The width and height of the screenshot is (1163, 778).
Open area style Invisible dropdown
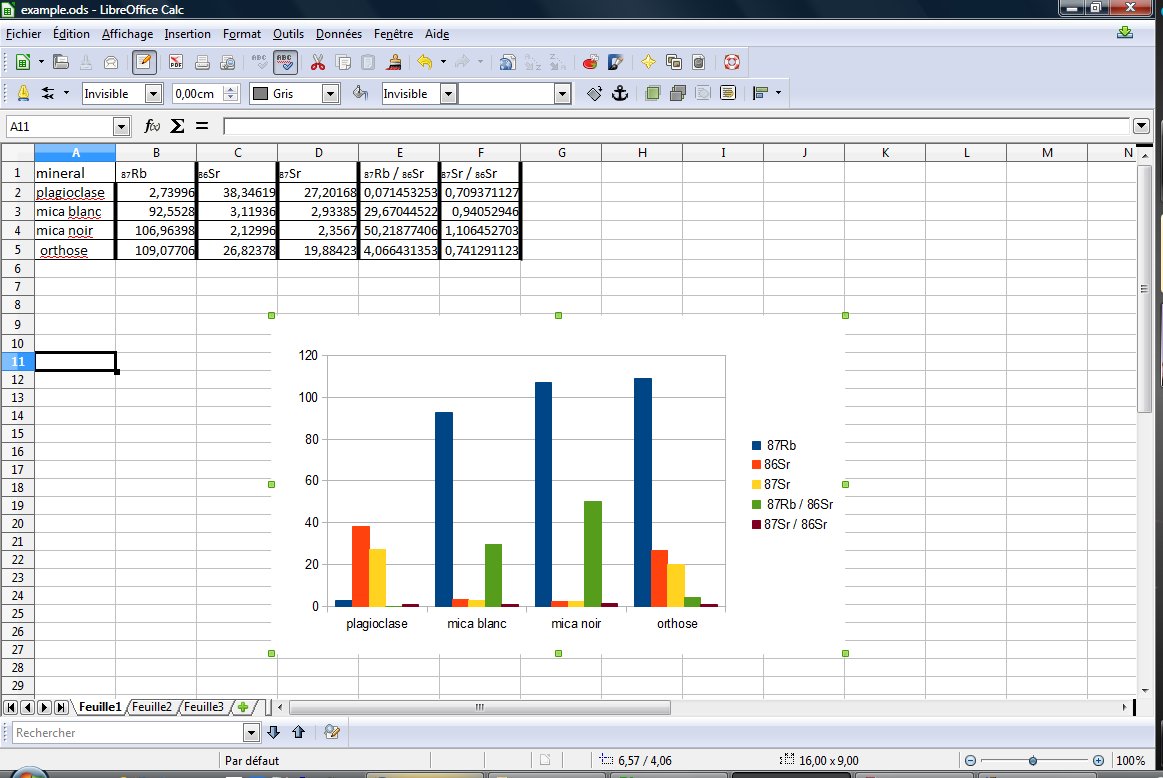tap(448, 93)
